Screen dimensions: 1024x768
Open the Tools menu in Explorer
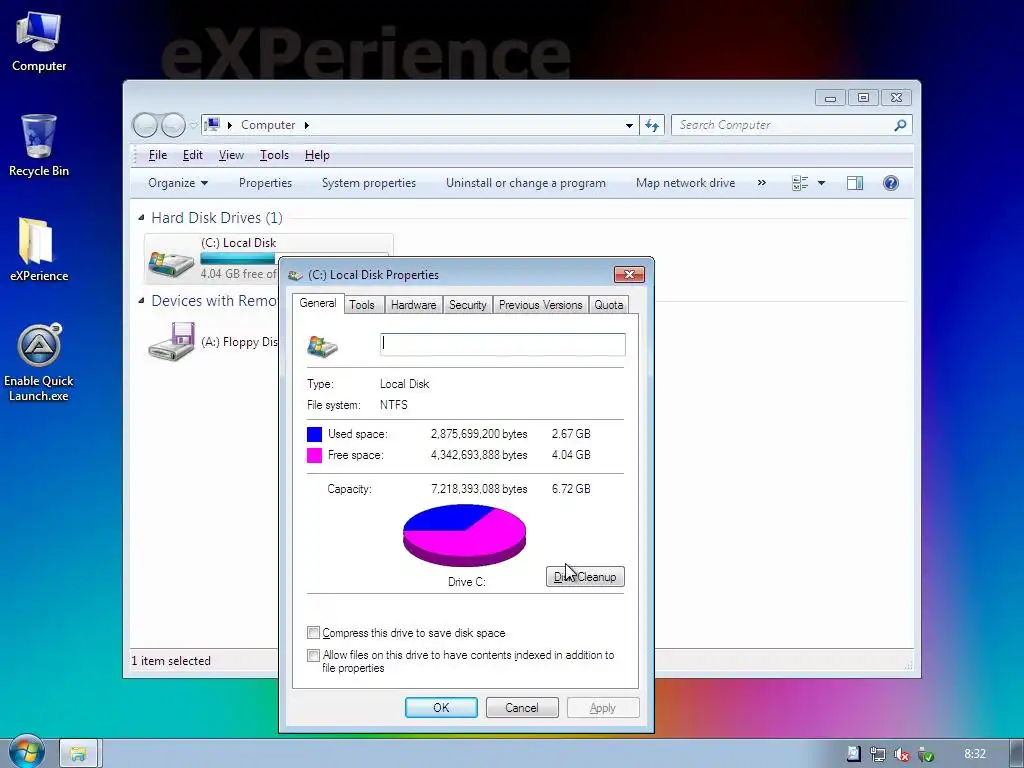tap(274, 155)
